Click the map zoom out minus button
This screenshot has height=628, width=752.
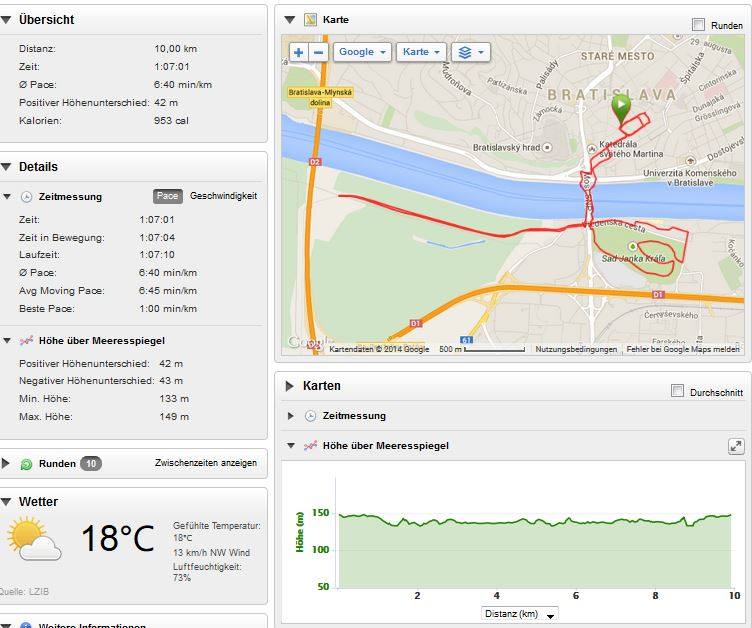point(319,52)
